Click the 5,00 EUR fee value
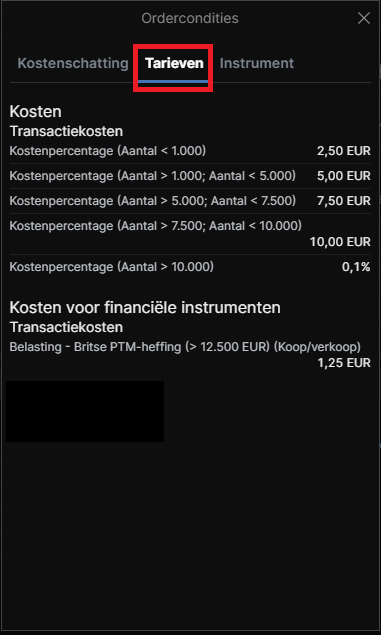Image resolution: width=381 pixels, height=635 pixels. point(344,176)
